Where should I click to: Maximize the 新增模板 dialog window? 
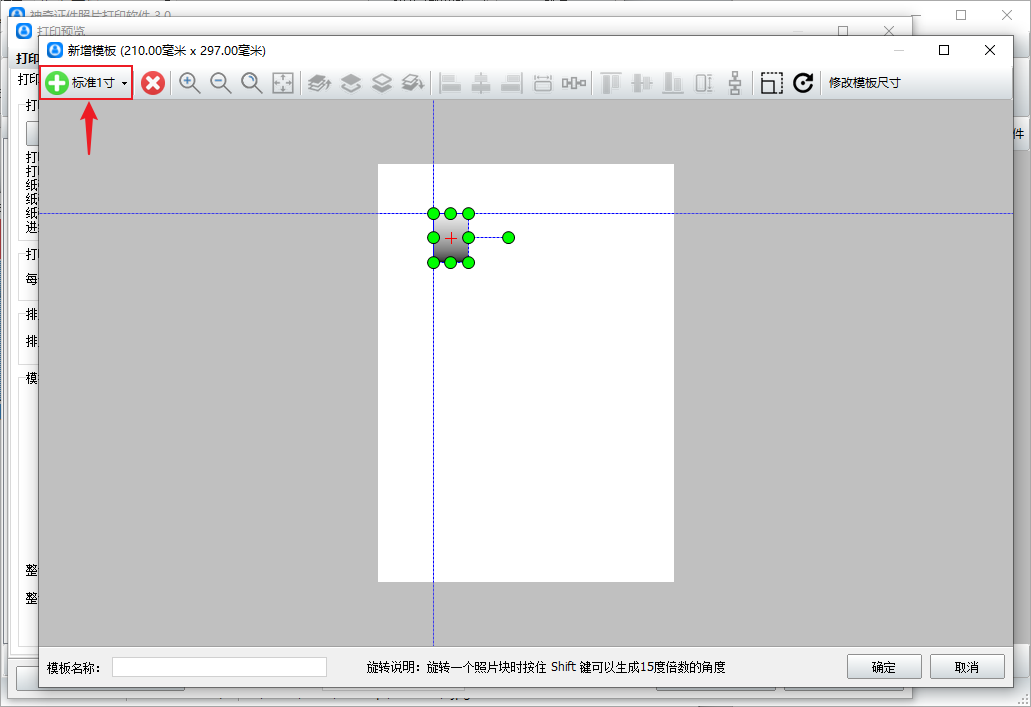(943, 50)
